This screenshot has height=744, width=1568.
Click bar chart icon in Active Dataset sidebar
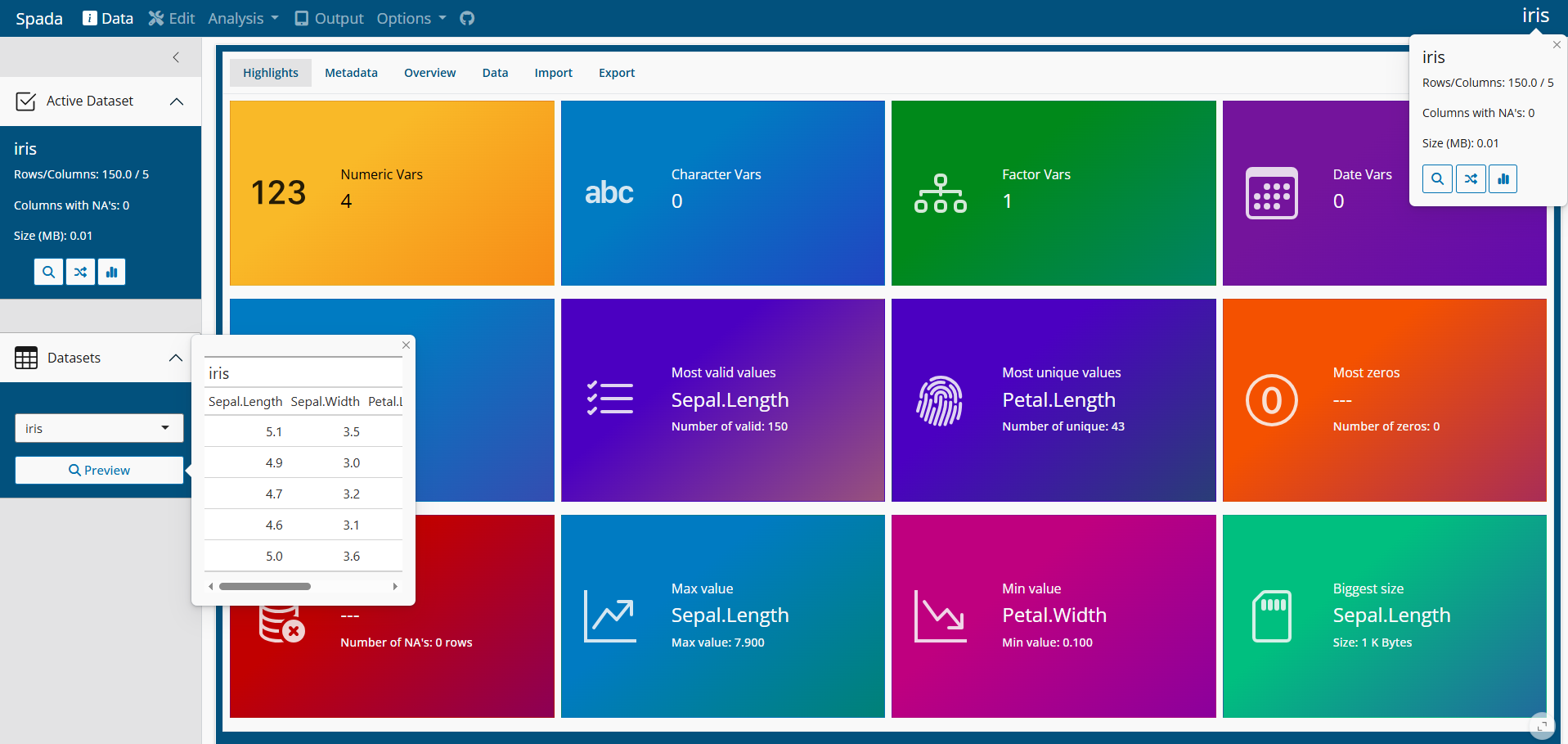tap(111, 272)
